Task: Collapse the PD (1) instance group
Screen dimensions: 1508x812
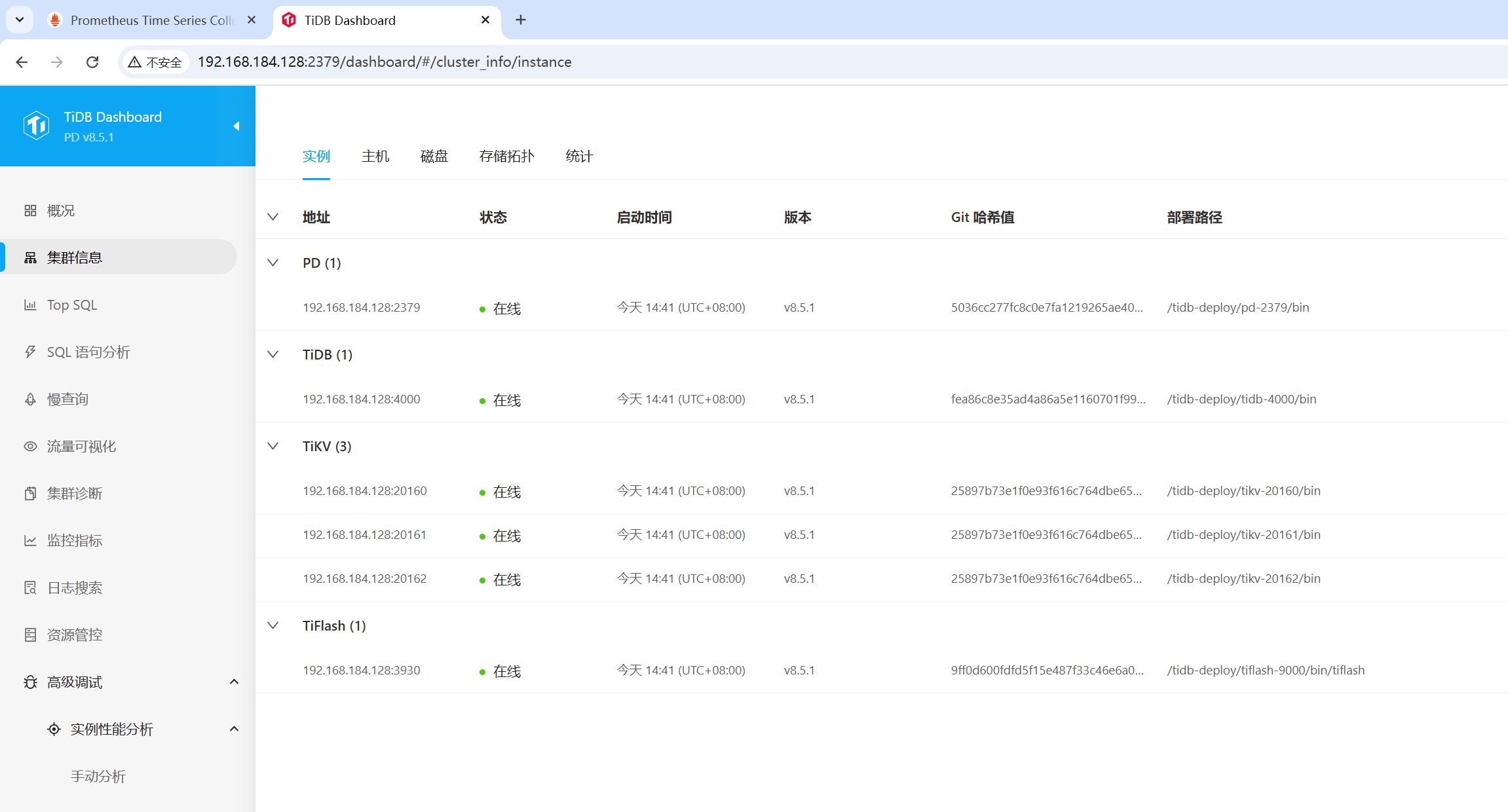Action: click(x=273, y=263)
